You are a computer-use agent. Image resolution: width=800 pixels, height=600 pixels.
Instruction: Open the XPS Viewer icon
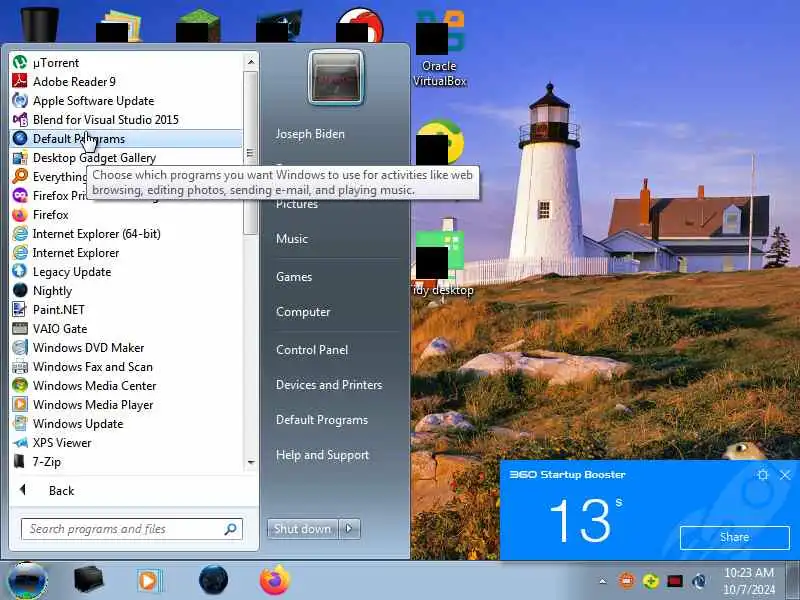(x=20, y=442)
